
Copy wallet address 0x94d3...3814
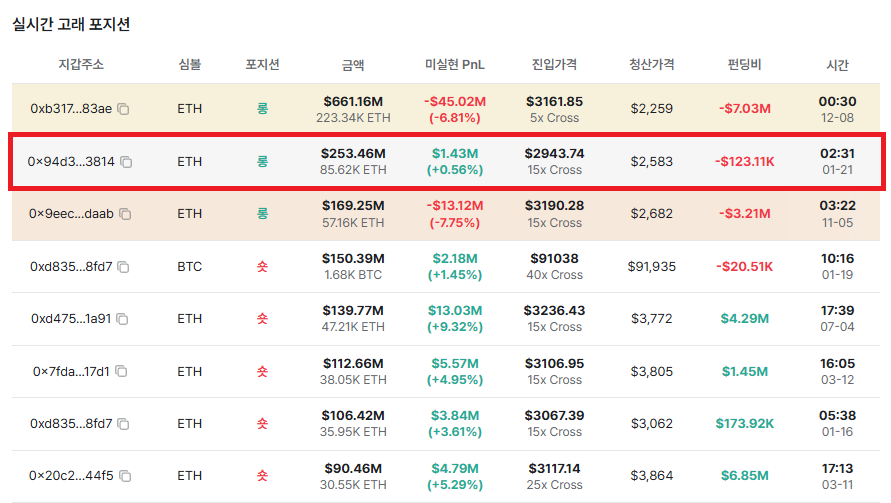point(126,162)
